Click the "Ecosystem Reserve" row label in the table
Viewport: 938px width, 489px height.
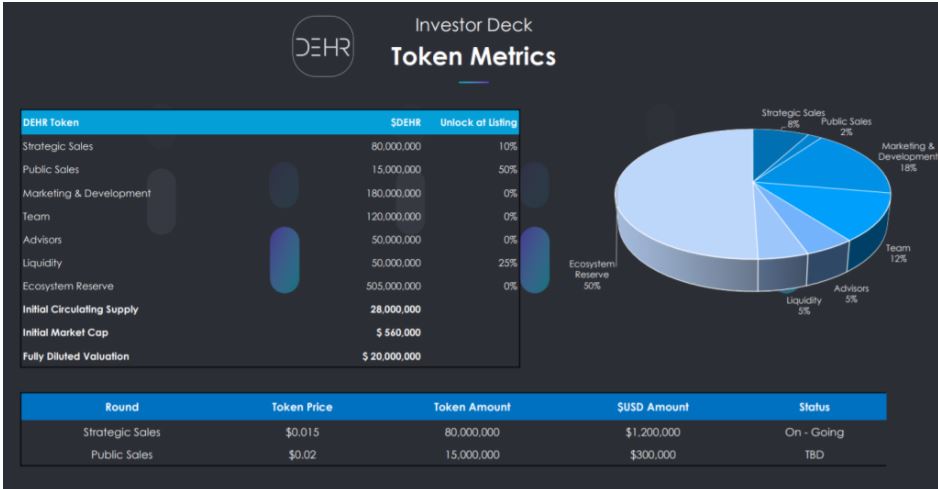(68, 286)
